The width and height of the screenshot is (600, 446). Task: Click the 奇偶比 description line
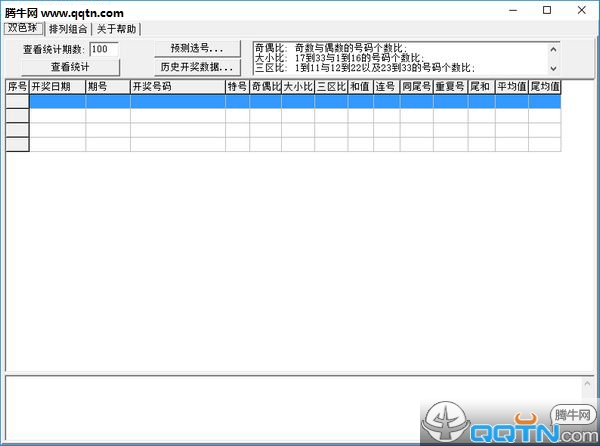point(331,48)
